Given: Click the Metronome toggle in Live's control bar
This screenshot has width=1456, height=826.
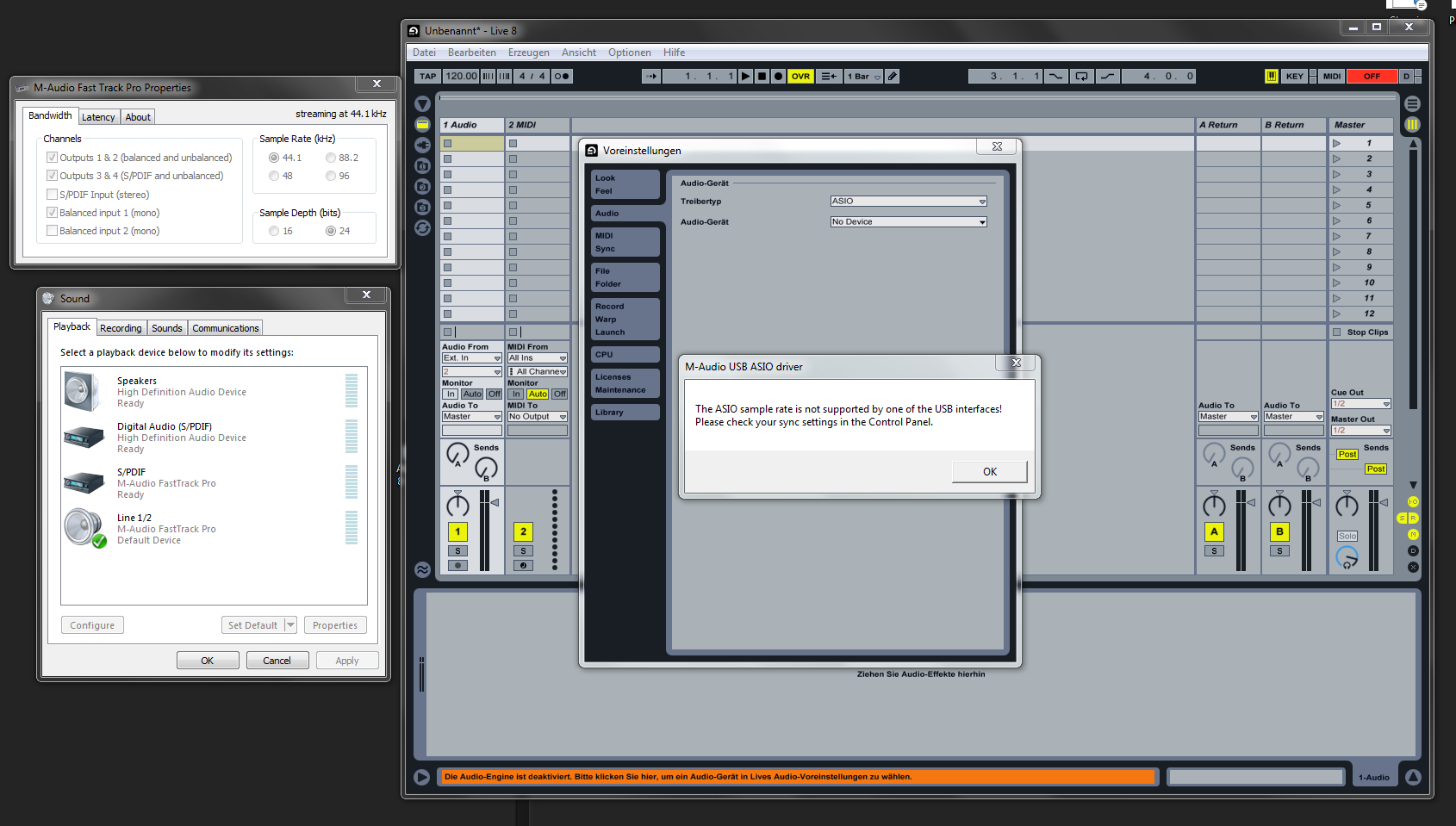Looking at the screenshot, I should (562, 77).
